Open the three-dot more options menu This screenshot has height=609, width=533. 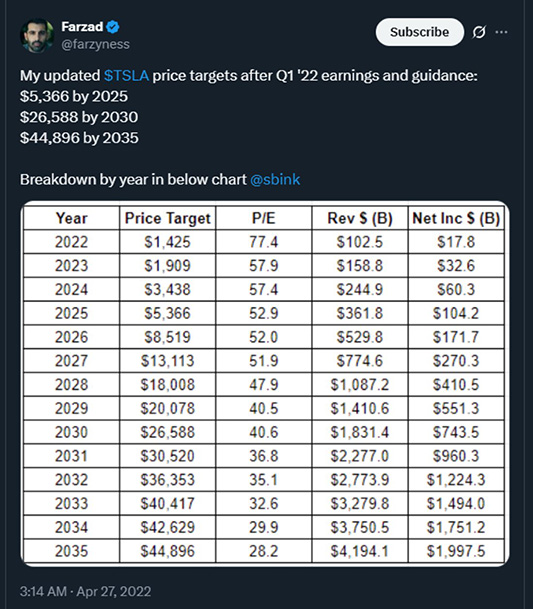tap(501, 32)
